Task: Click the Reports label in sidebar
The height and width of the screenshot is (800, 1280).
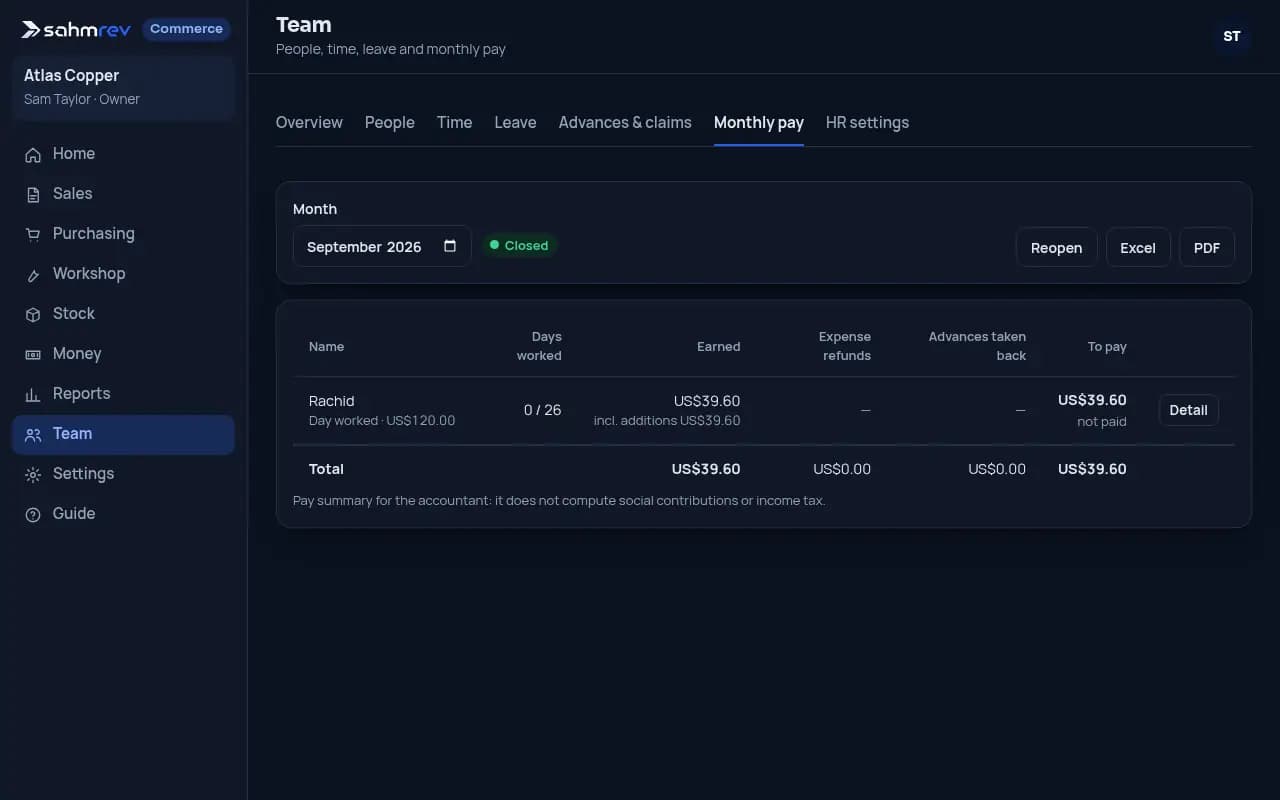Action: (x=82, y=394)
